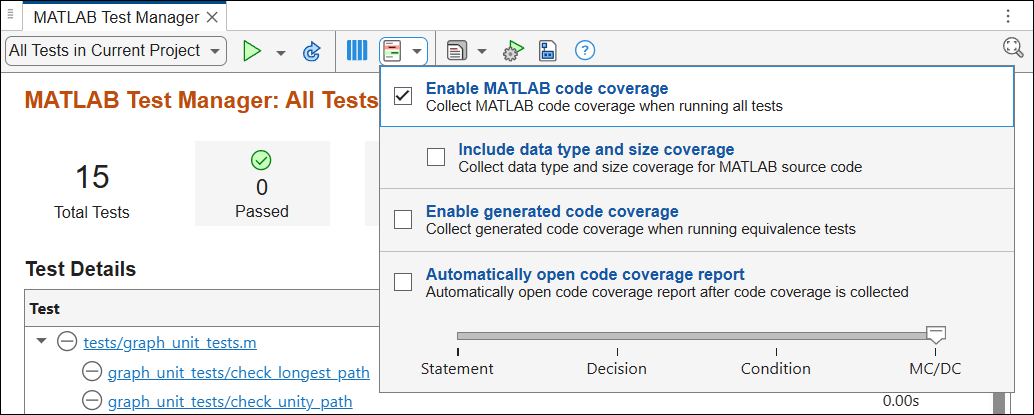Close the MATLAB Test Manager tab
This screenshot has height=415, width=1034.
pos(212,18)
